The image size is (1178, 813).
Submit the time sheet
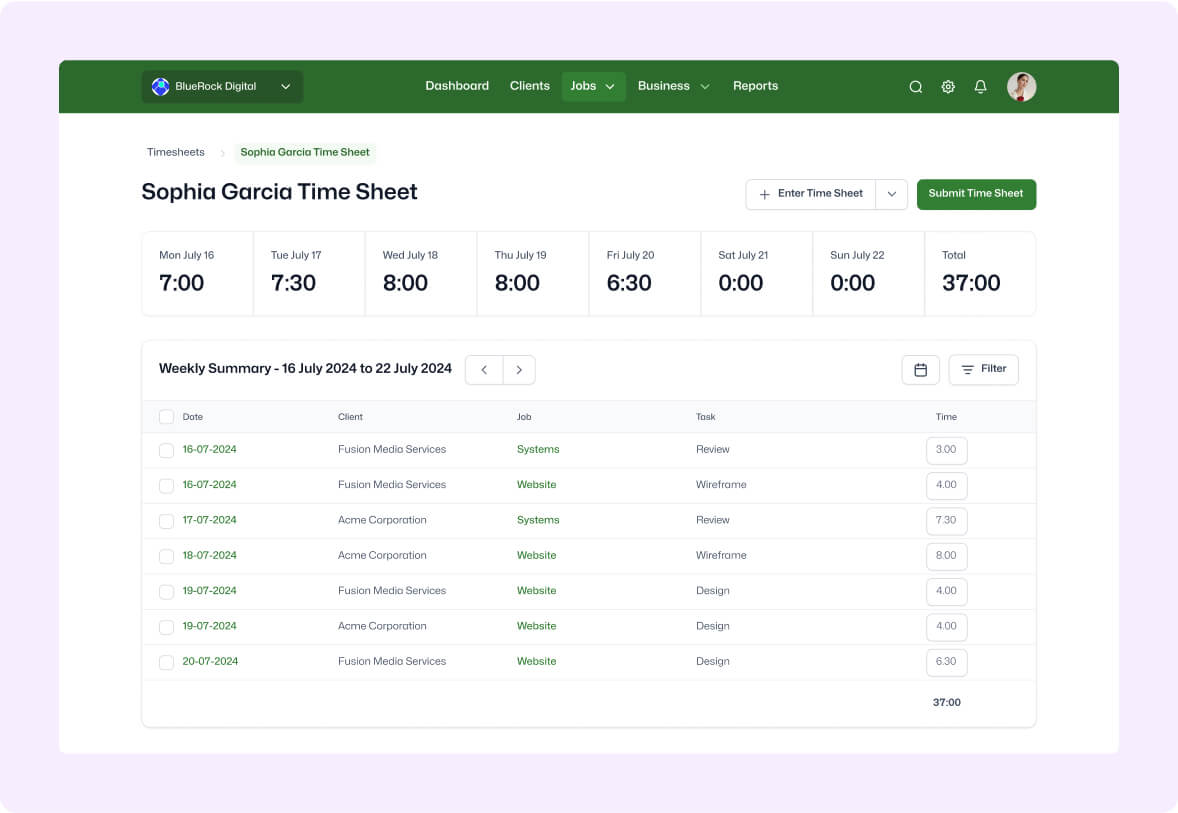point(976,194)
